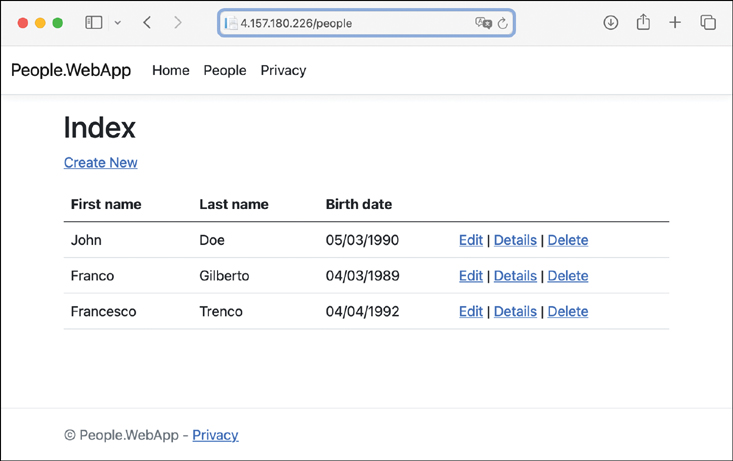Click the Share icon in toolbar

[x=643, y=23]
